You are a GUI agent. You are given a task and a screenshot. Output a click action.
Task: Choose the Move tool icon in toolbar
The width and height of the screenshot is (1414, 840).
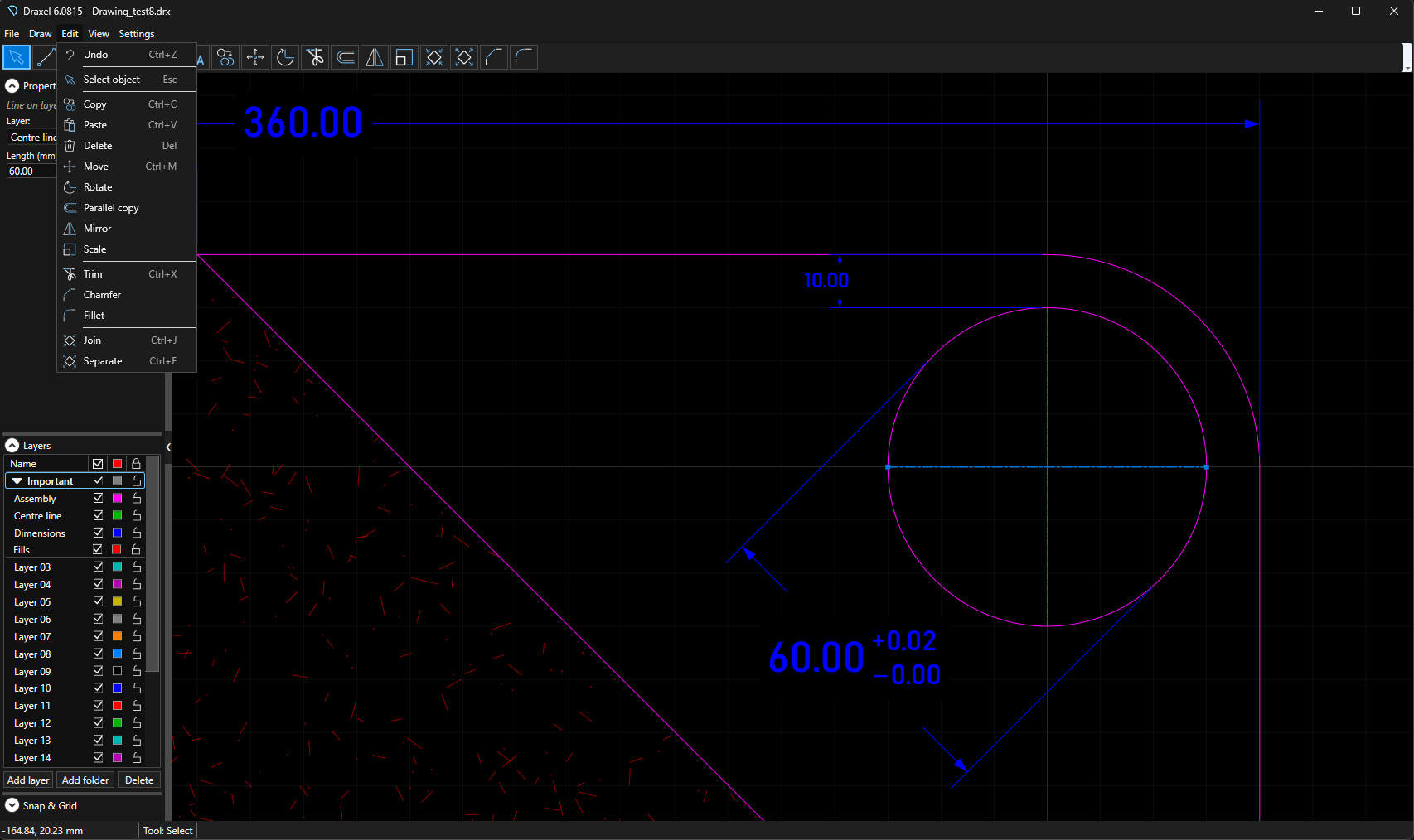pyautogui.click(x=255, y=57)
